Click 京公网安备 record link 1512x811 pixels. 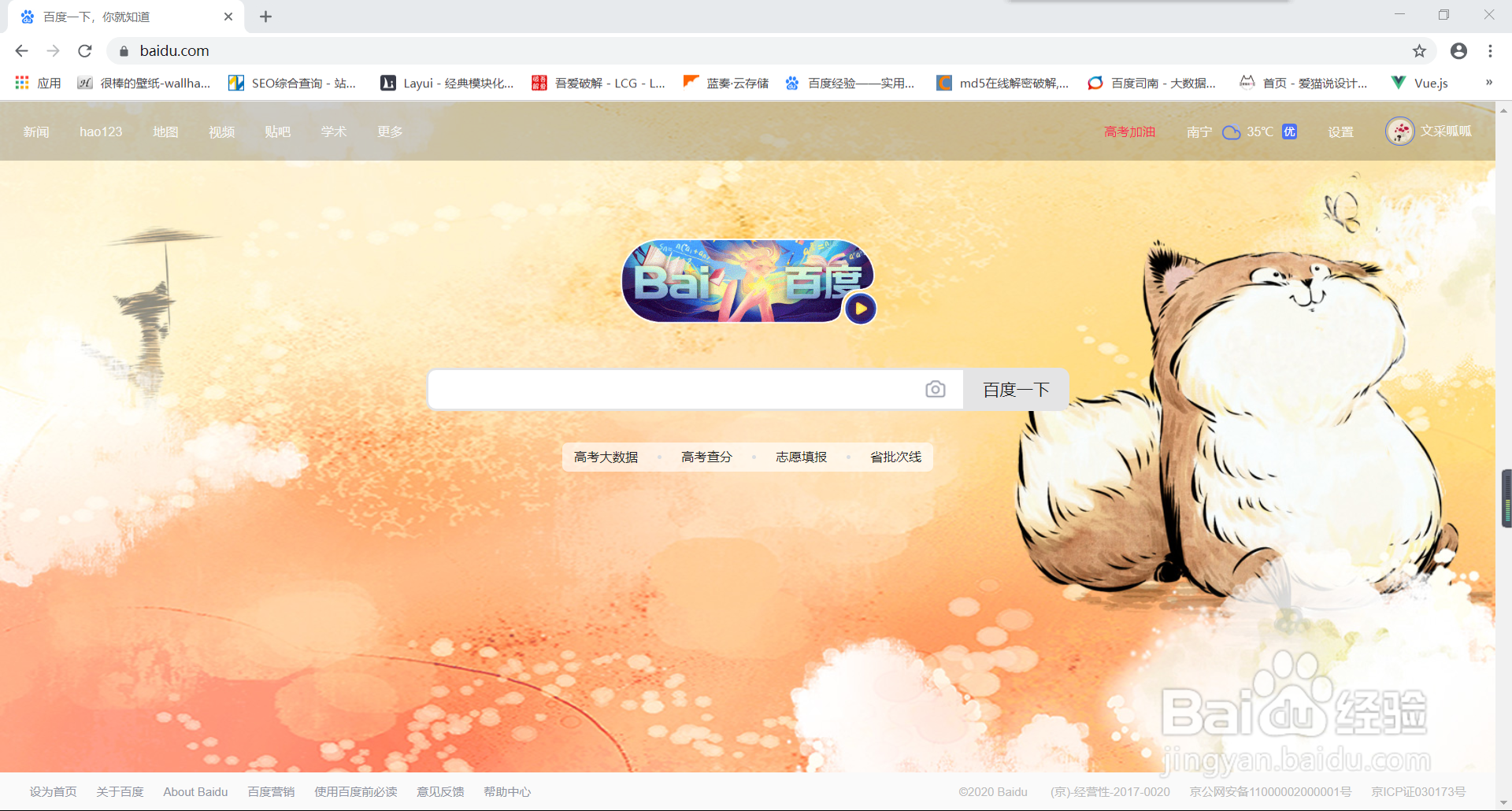(x=1270, y=791)
